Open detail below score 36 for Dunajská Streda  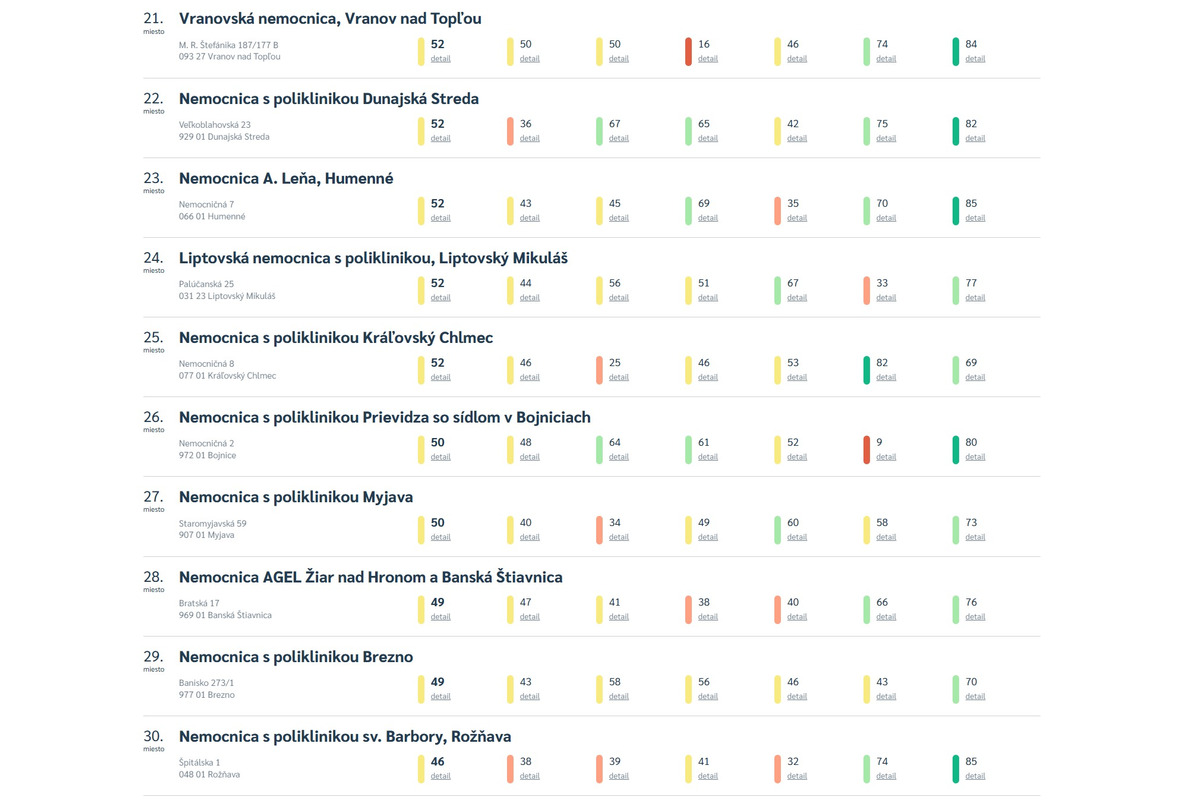pos(529,138)
